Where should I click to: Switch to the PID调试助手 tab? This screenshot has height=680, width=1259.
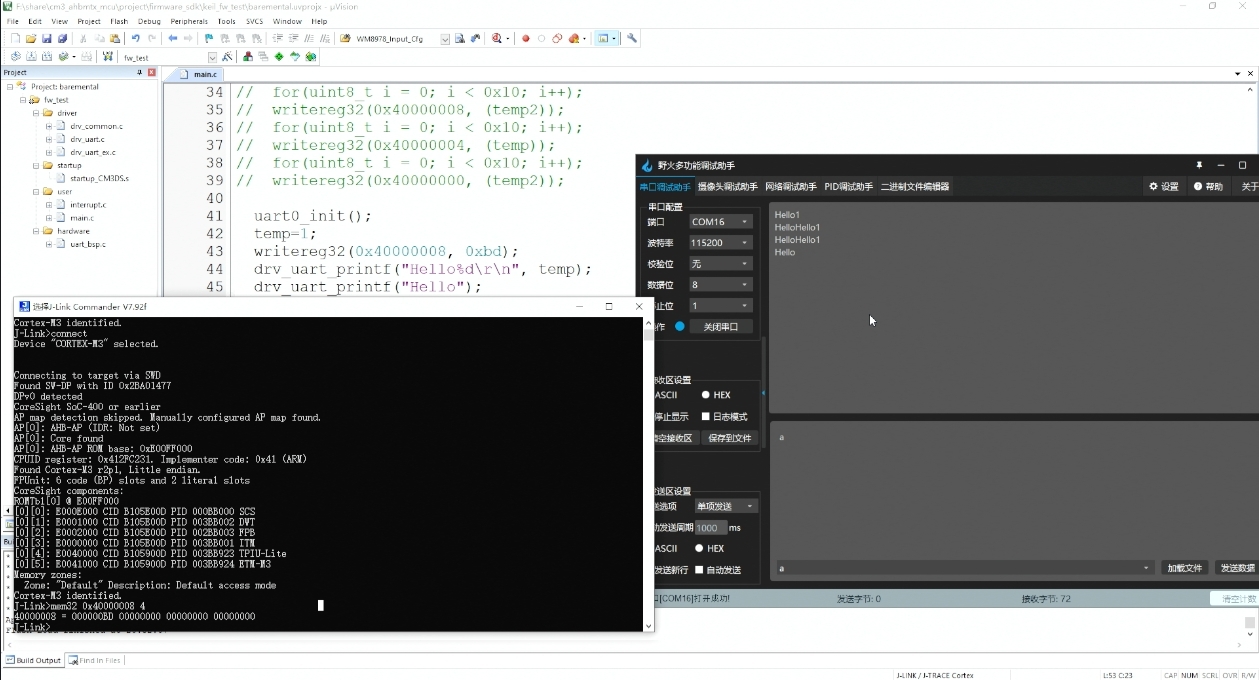pos(848,187)
